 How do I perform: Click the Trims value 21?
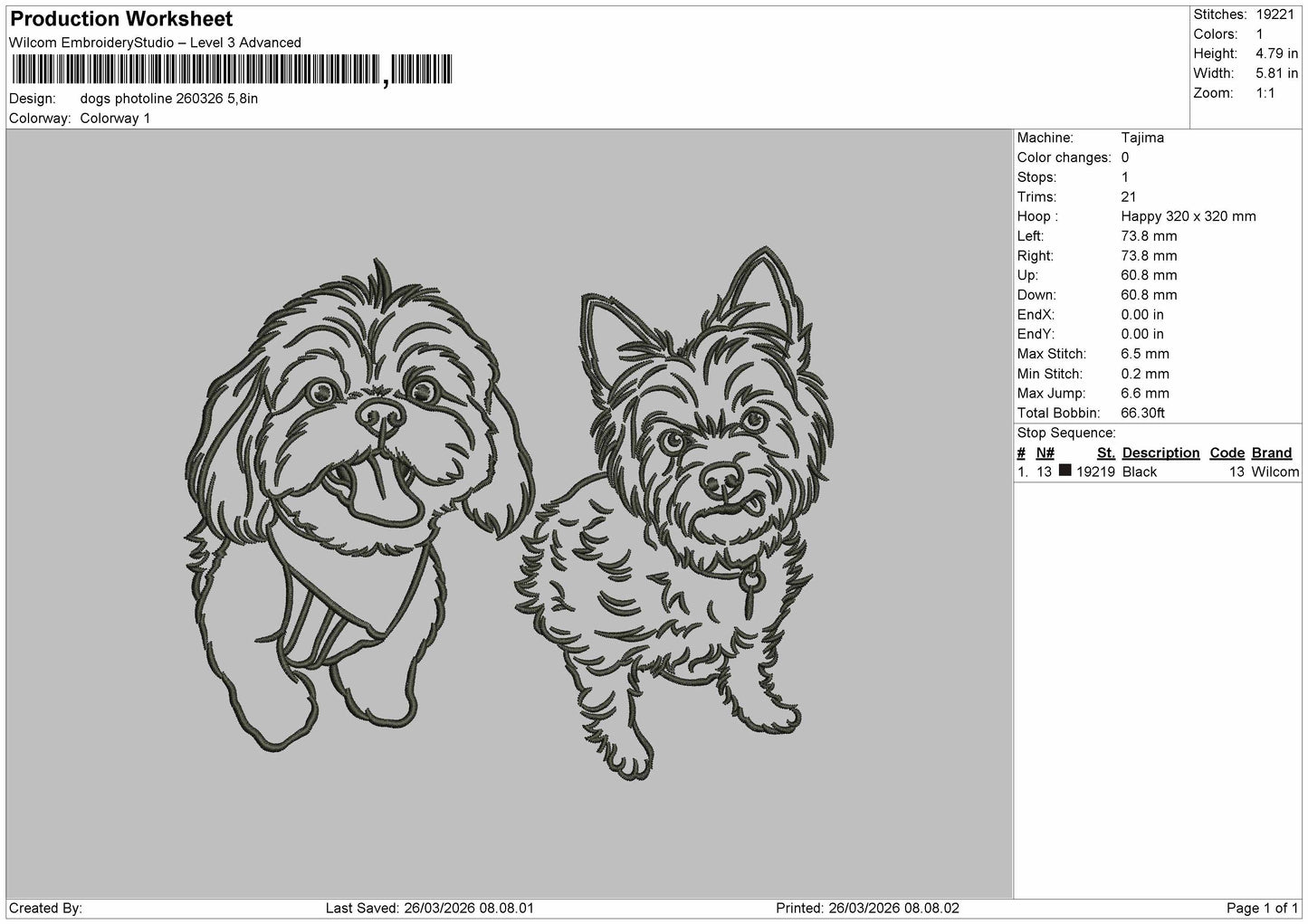coord(1129,197)
